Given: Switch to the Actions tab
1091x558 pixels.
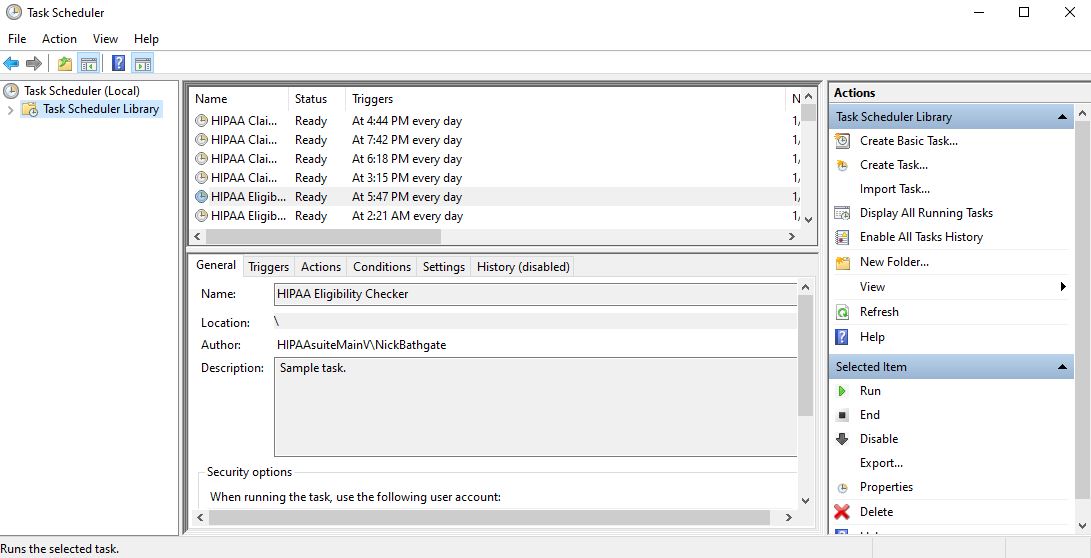Looking at the screenshot, I should pos(321,267).
